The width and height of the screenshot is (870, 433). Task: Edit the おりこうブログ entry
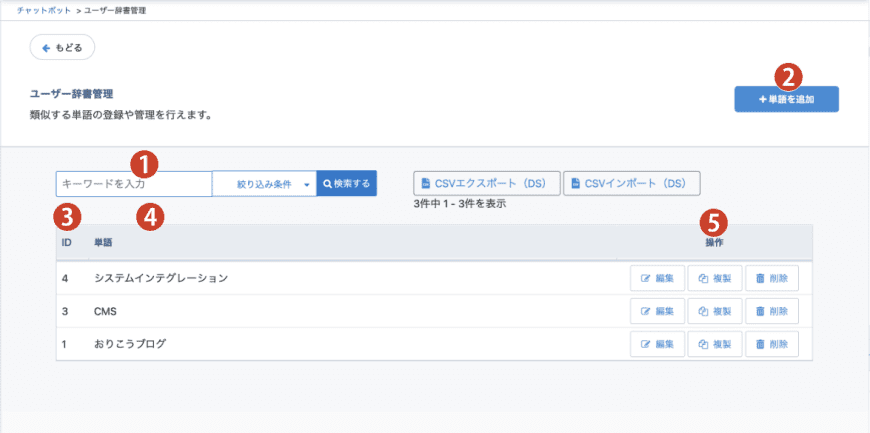tap(657, 344)
